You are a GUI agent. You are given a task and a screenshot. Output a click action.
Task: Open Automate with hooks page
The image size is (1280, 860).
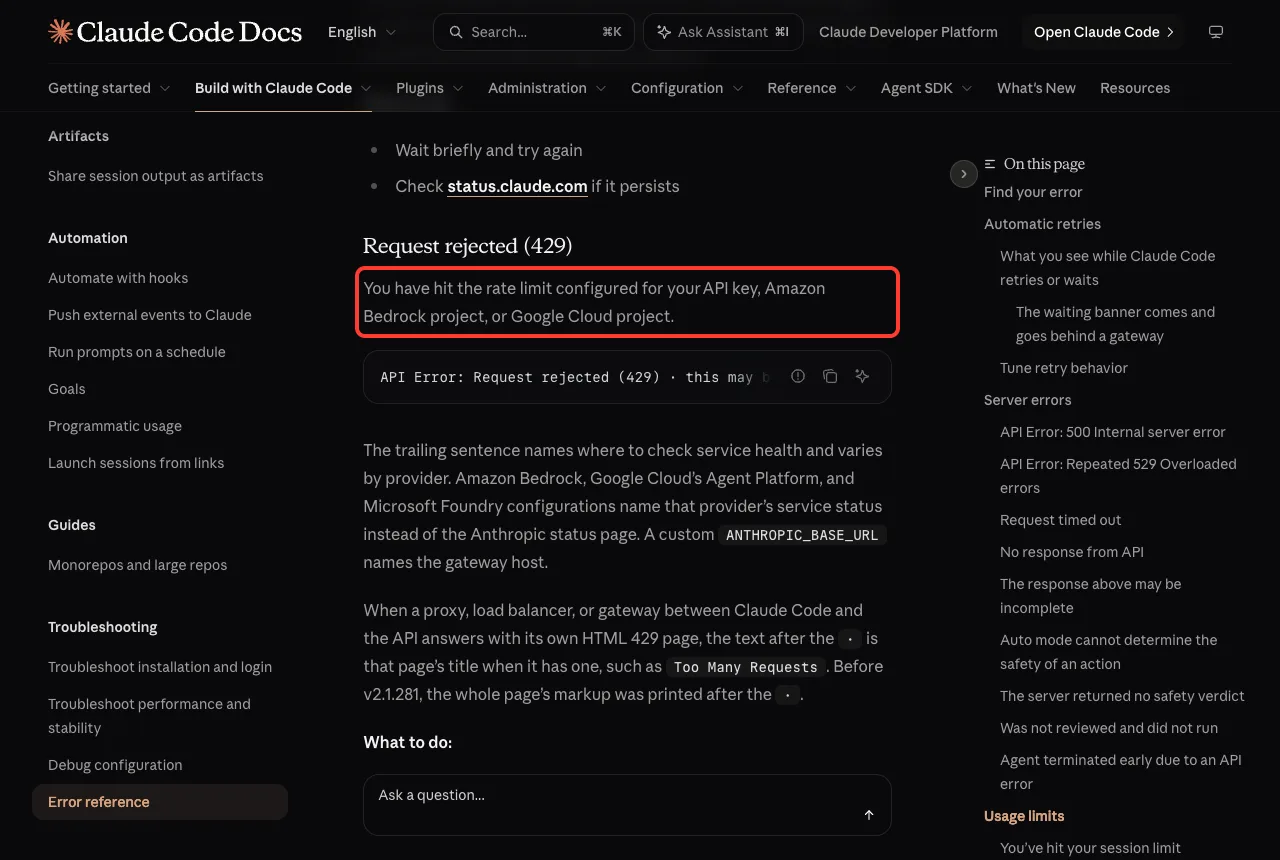pos(118,278)
